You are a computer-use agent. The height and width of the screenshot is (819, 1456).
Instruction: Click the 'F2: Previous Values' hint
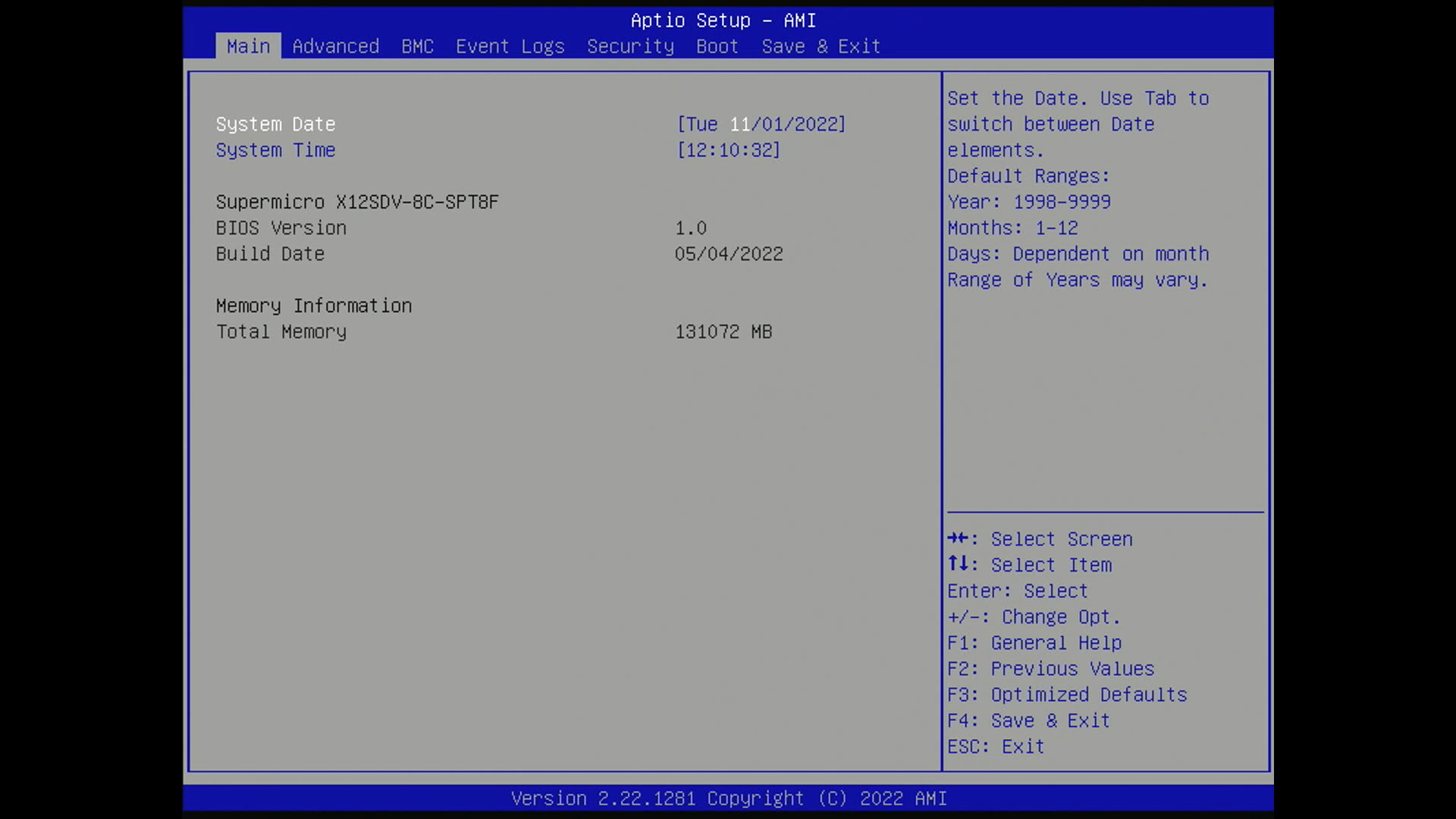[x=1050, y=669]
